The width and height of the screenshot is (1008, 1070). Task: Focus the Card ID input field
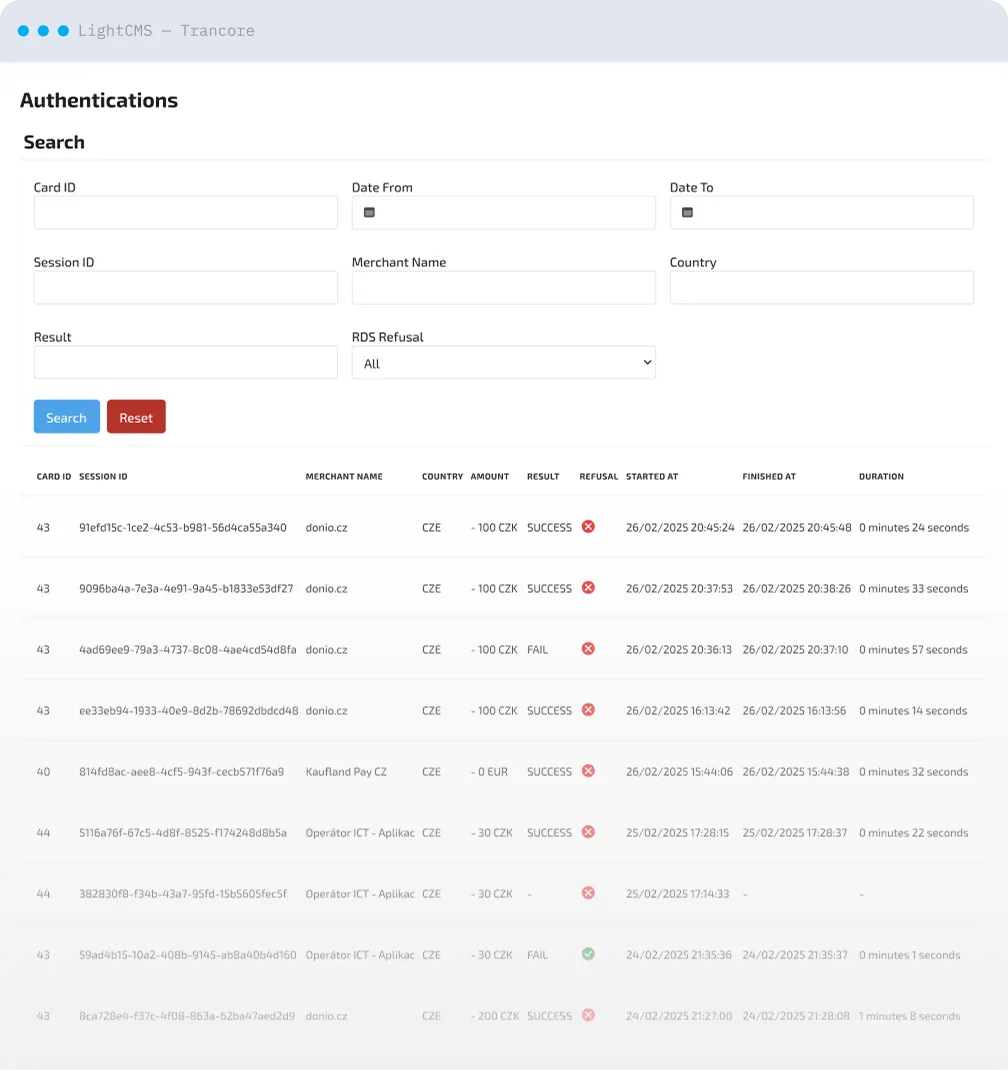point(186,213)
